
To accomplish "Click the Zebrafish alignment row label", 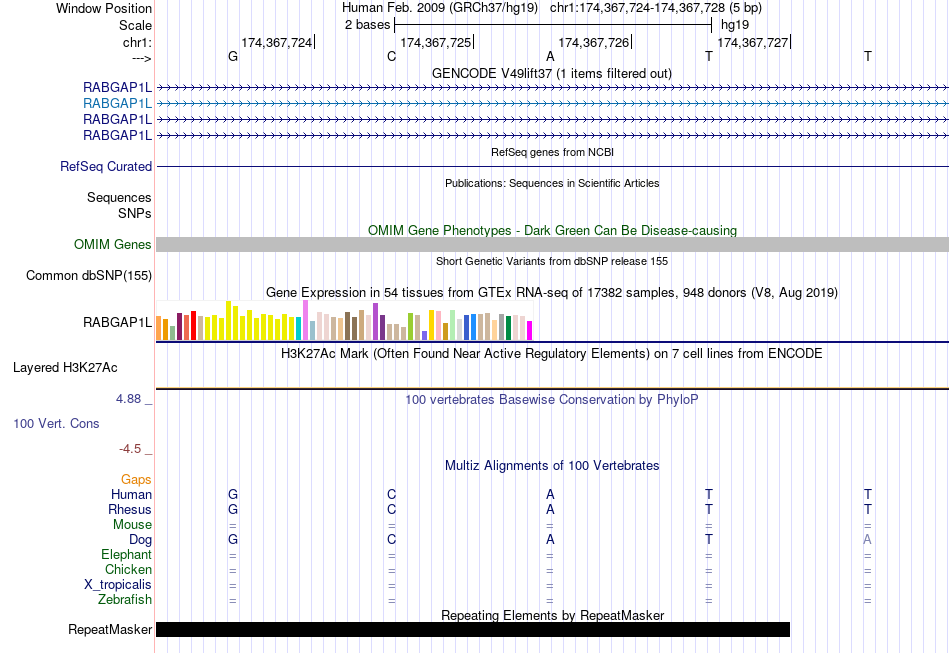I will click(x=125, y=599).
